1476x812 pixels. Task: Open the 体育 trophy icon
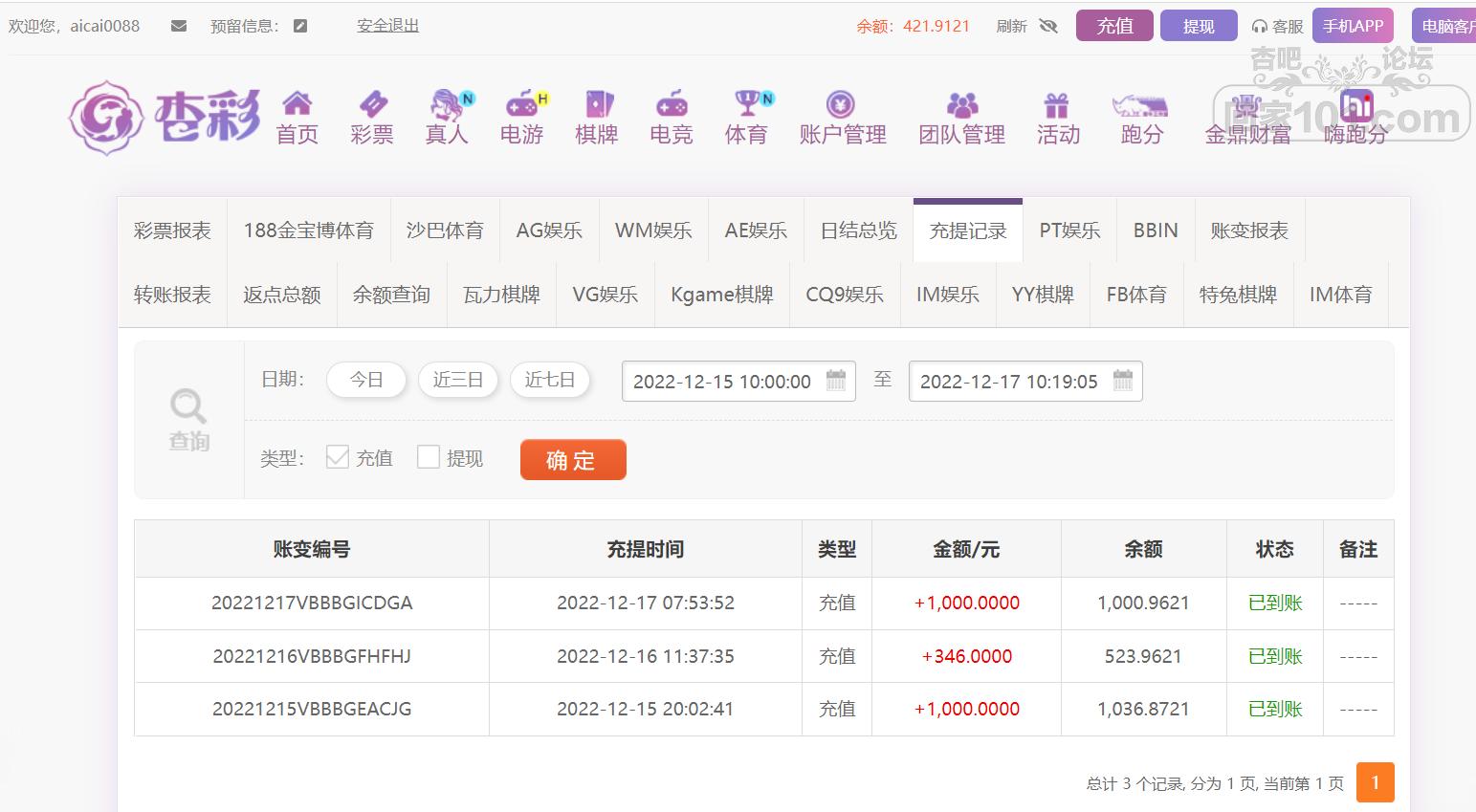pos(747,103)
